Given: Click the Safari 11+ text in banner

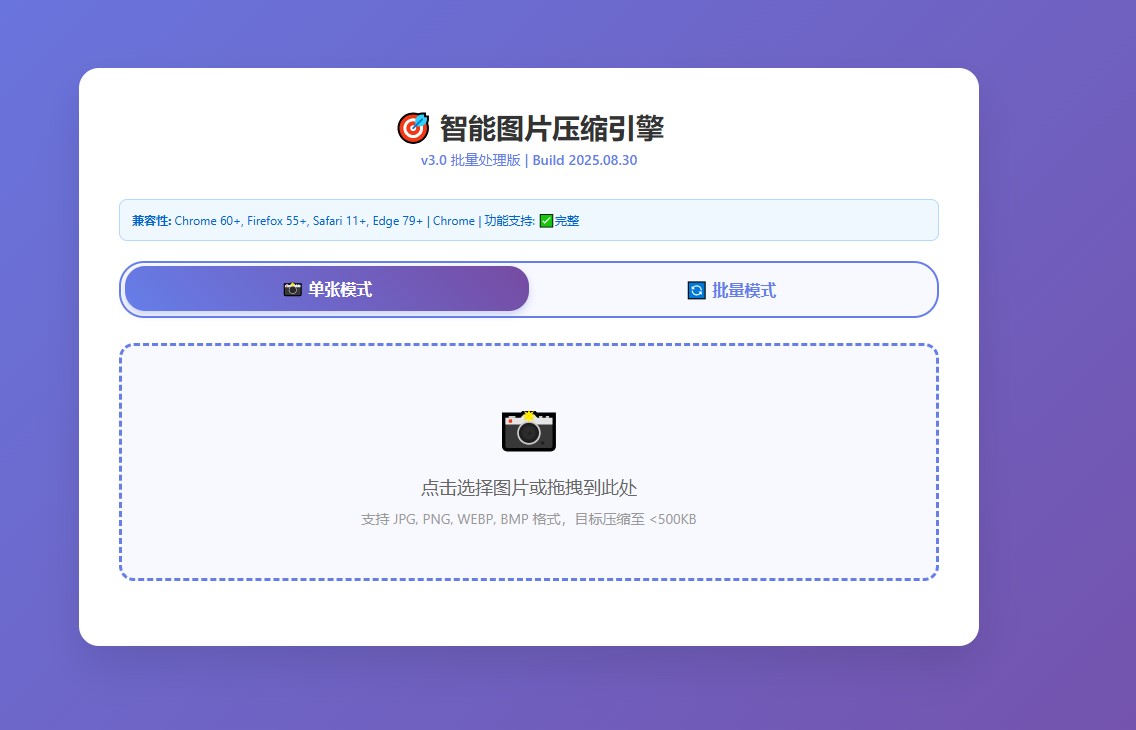Looking at the screenshot, I should pyautogui.click(x=339, y=221).
